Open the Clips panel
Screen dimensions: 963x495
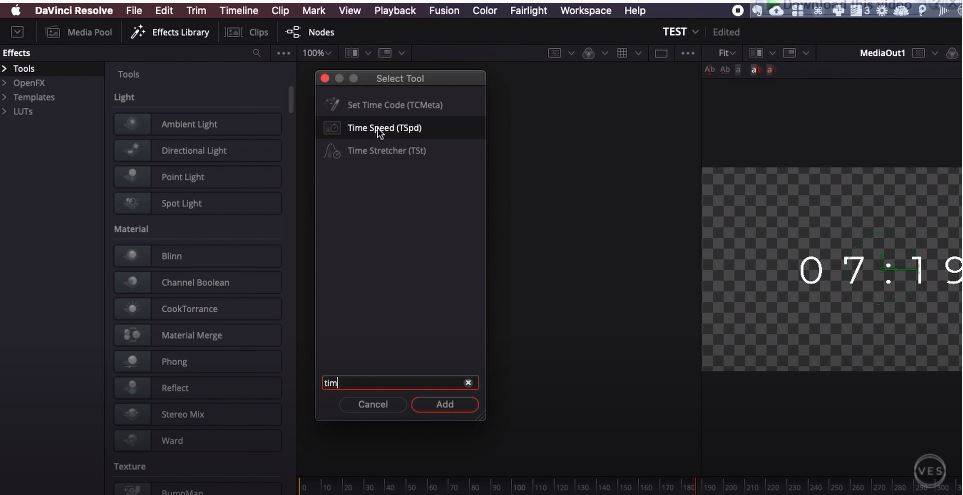(x=246, y=32)
